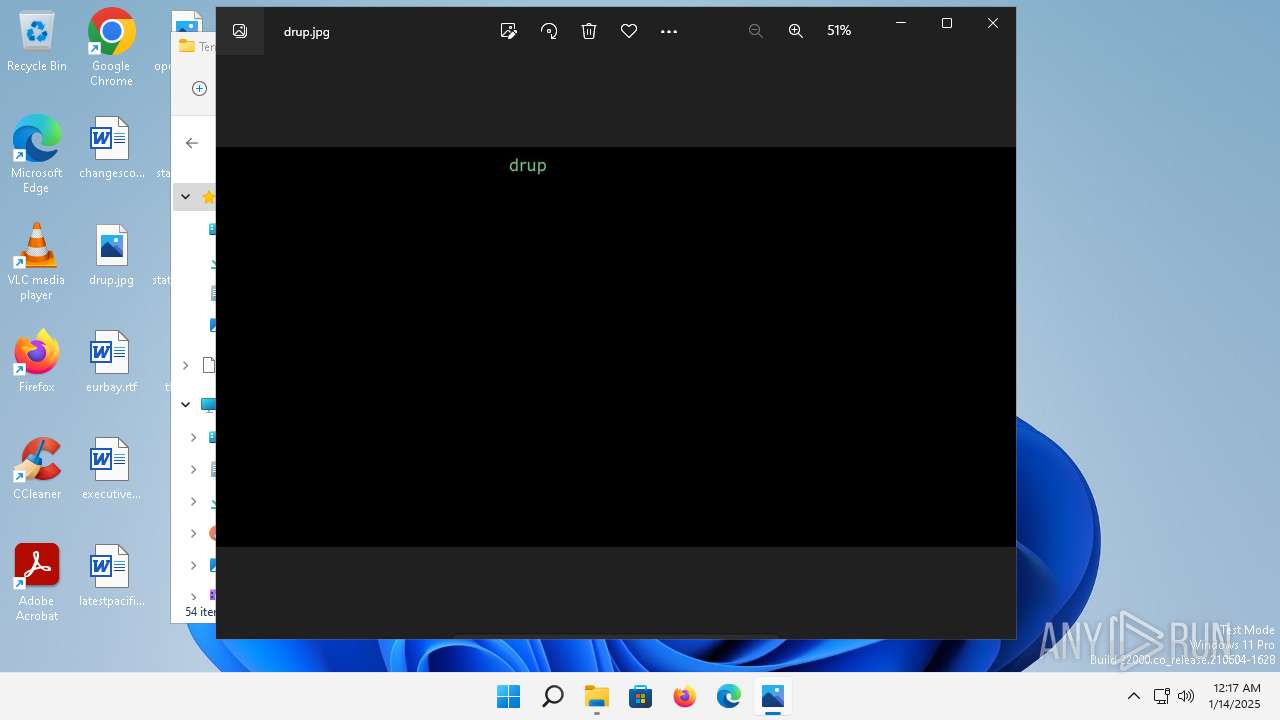Minimize the Photos window
1280x720 pixels.
(x=901, y=23)
